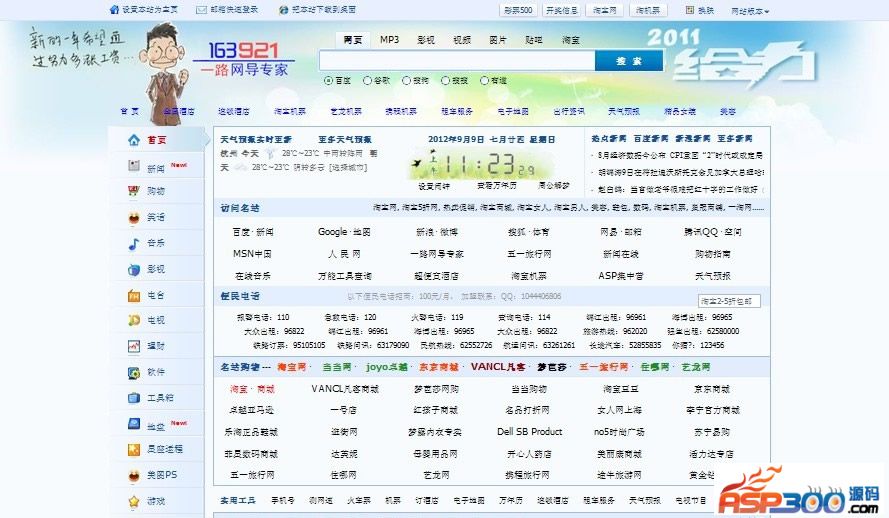Select the 搜搜 search engine radio button
The height and width of the screenshot is (518, 889).
(446, 80)
